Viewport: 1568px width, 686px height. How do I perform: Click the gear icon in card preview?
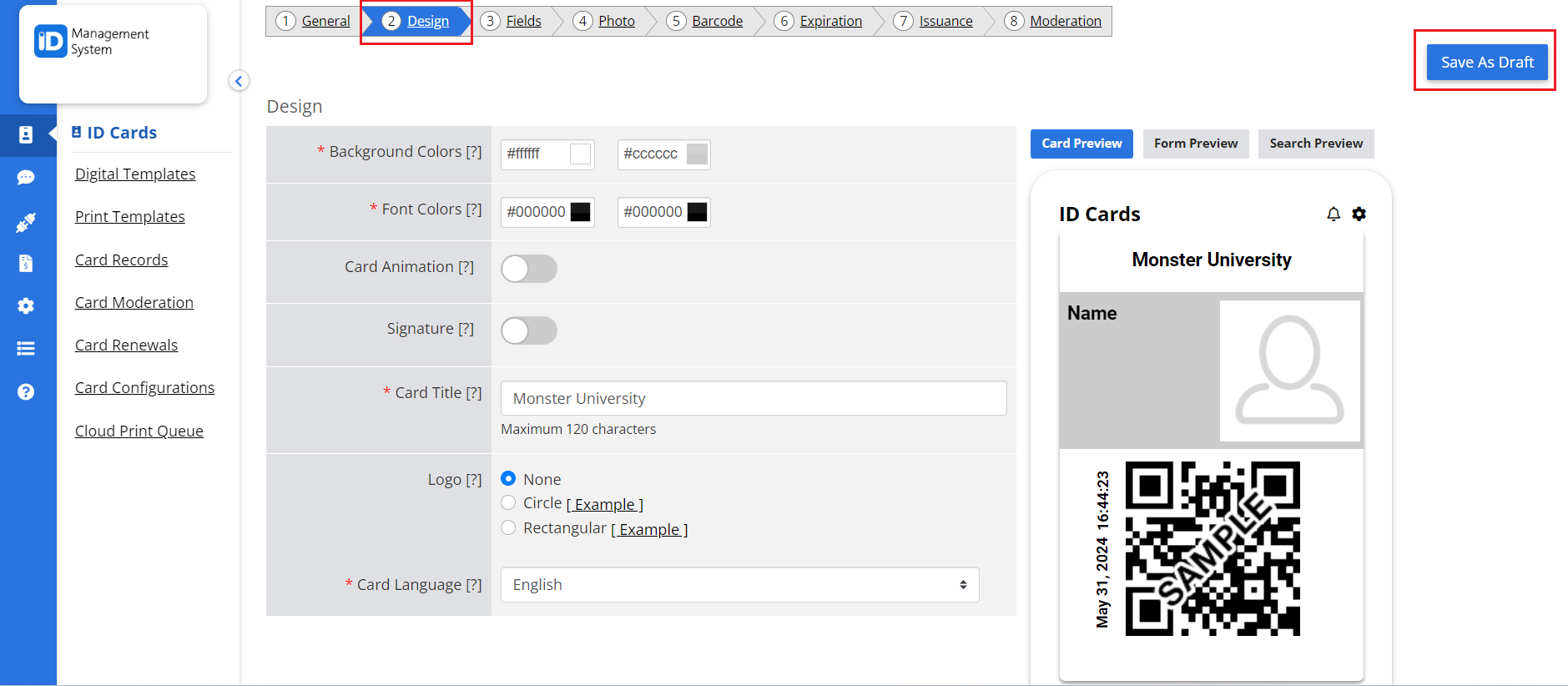click(1359, 214)
